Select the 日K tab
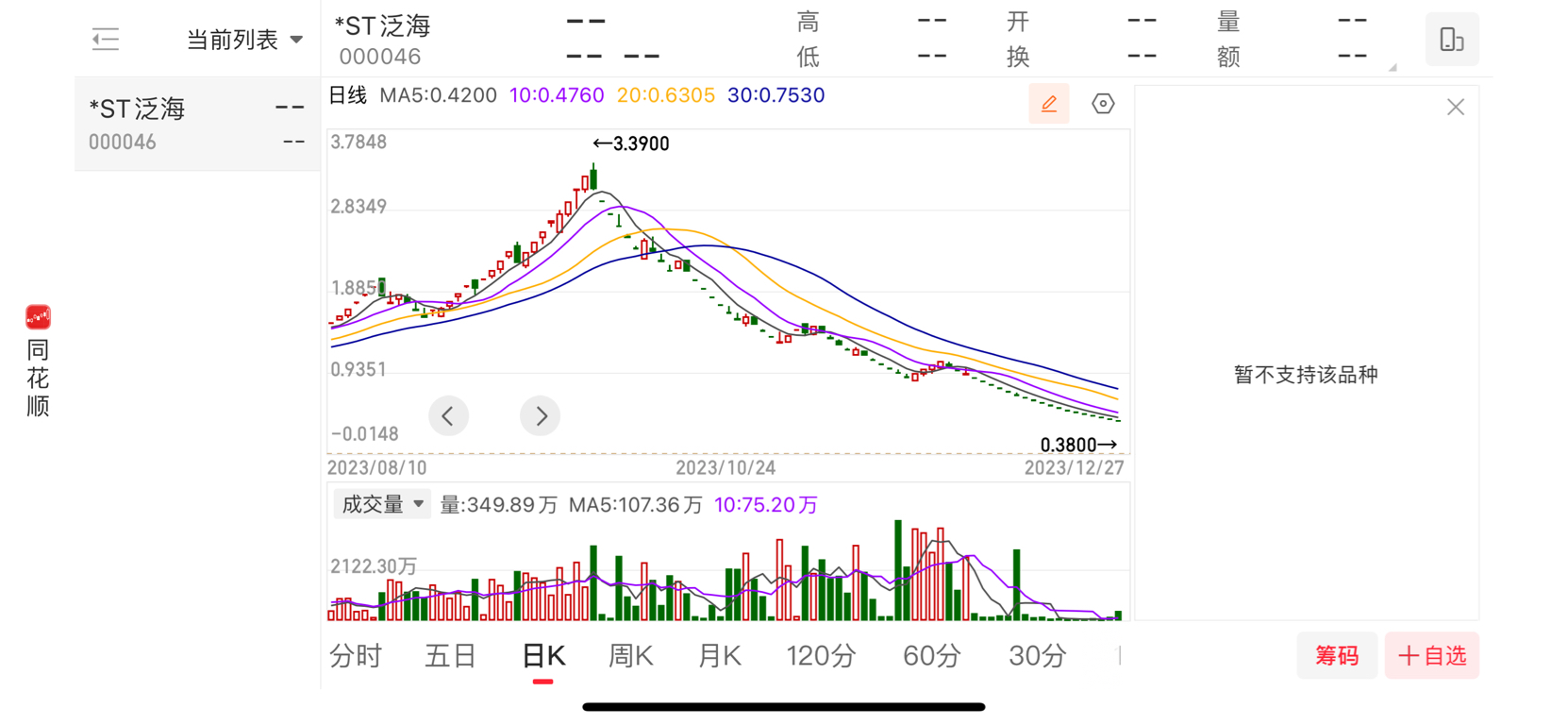 542,655
